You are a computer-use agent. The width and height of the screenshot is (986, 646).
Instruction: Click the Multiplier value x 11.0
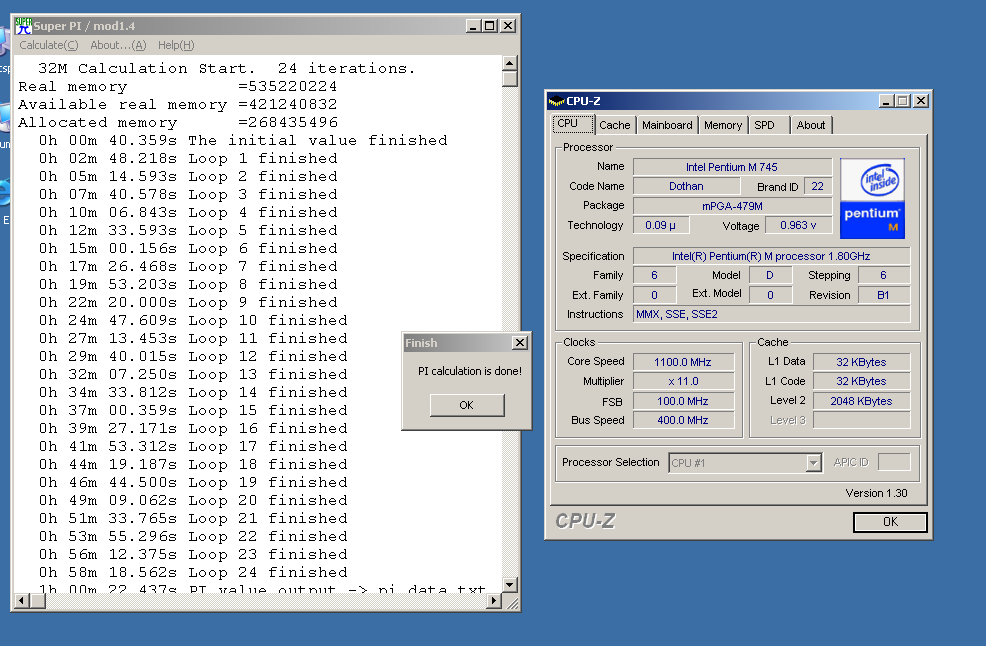coord(683,381)
